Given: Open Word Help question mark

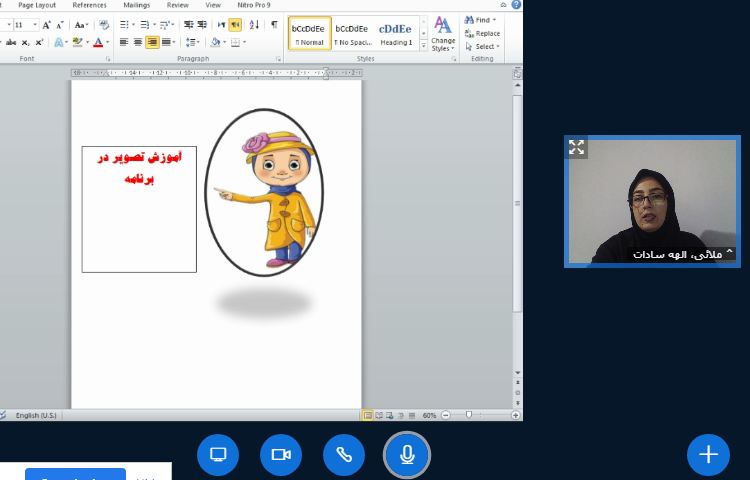Looking at the screenshot, I should point(517,5).
